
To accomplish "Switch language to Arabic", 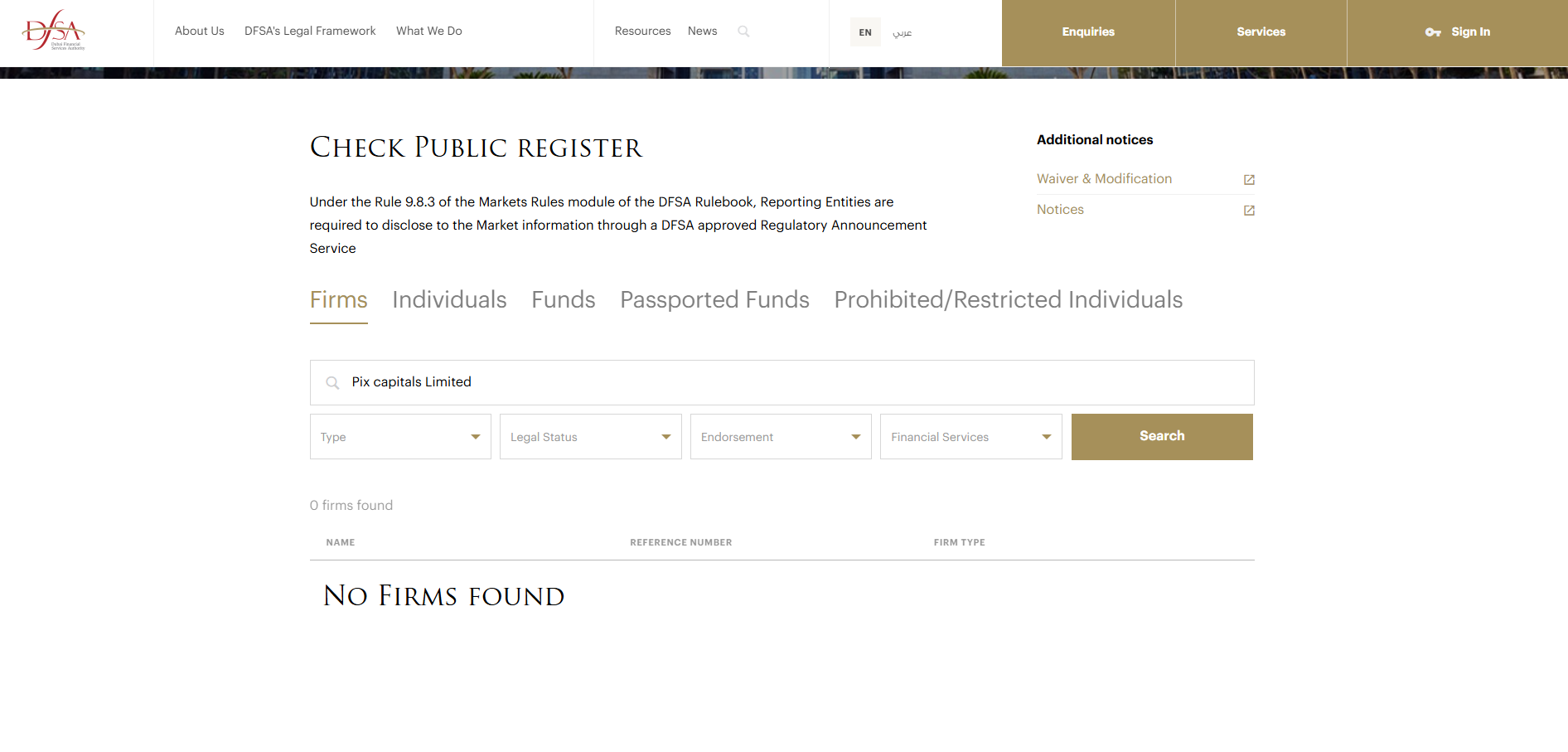I will click(903, 32).
